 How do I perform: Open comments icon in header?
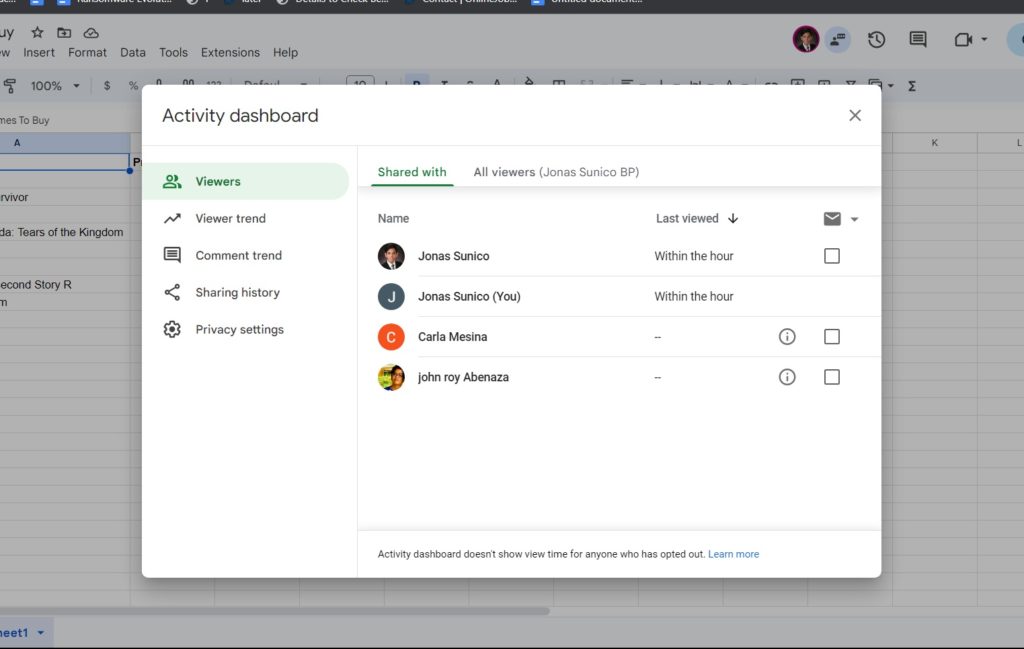[917, 40]
